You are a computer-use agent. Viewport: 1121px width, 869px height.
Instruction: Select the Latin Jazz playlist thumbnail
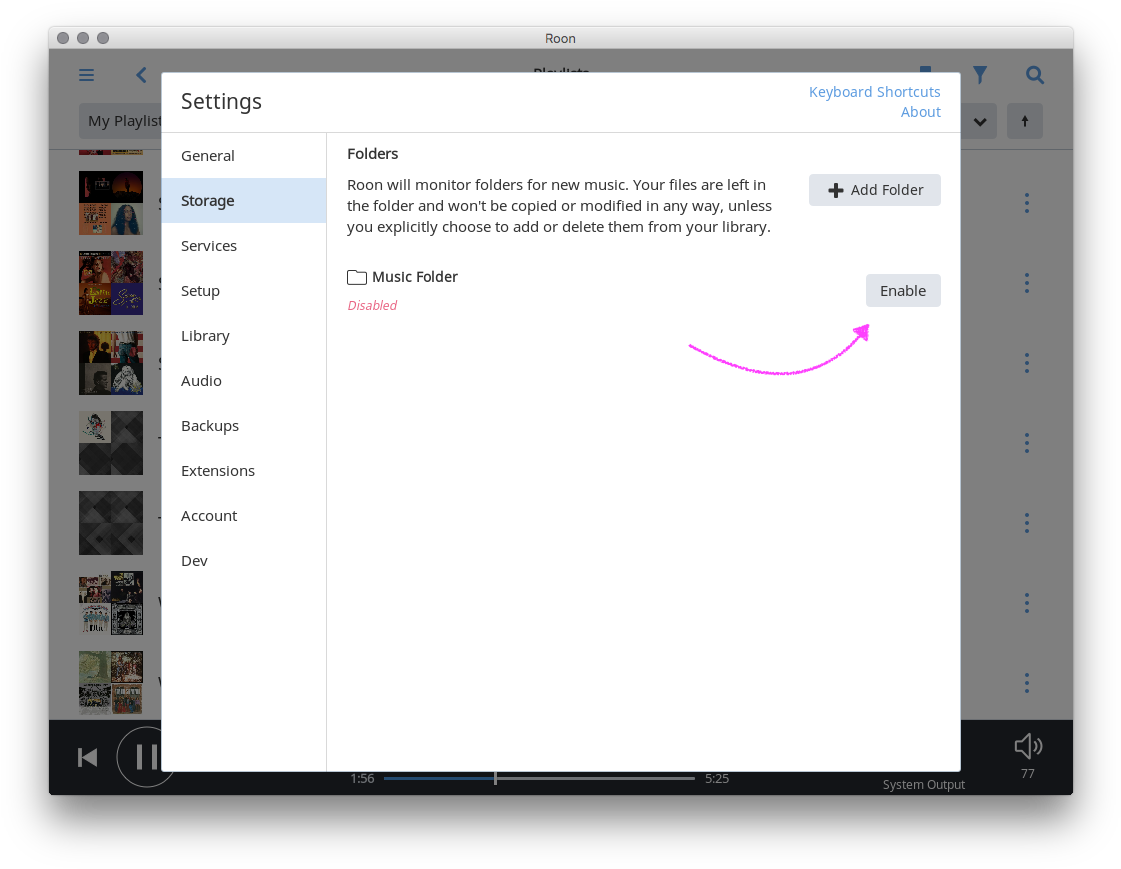click(x=111, y=283)
